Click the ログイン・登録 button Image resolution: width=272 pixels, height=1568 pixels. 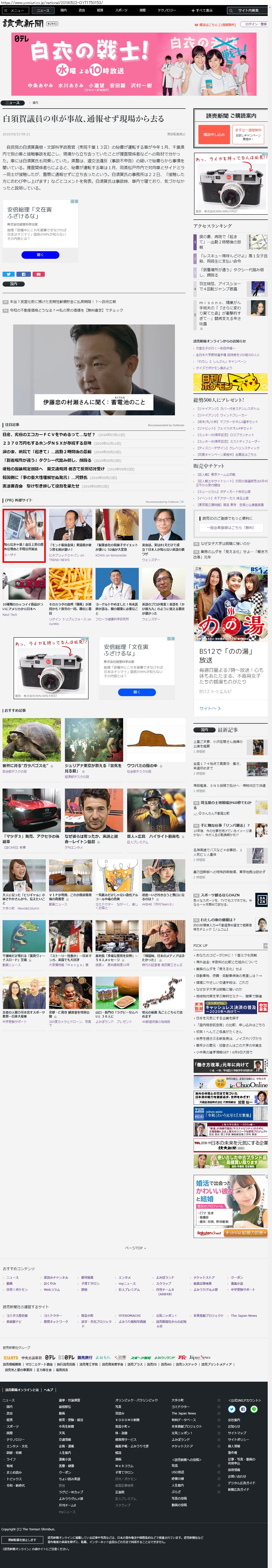pos(254,24)
